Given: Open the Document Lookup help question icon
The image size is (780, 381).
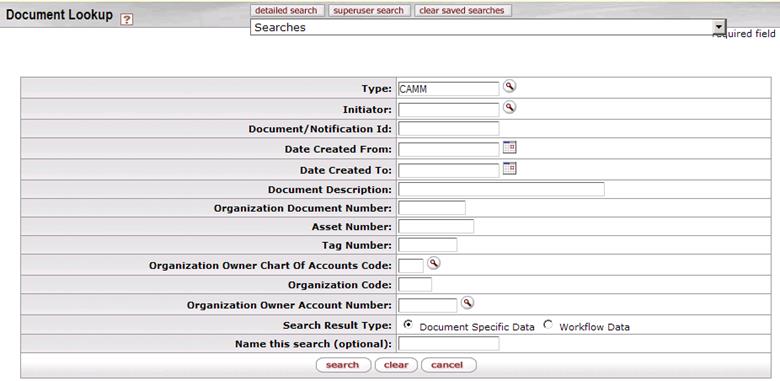Looking at the screenshot, I should click(127, 19).
